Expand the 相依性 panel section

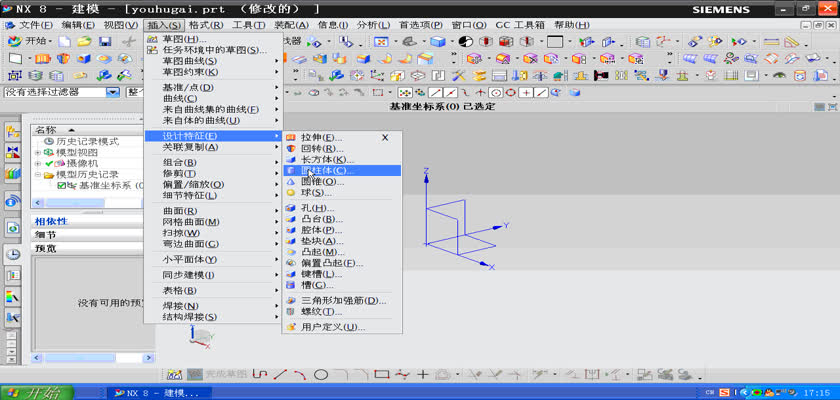point(87,221)
